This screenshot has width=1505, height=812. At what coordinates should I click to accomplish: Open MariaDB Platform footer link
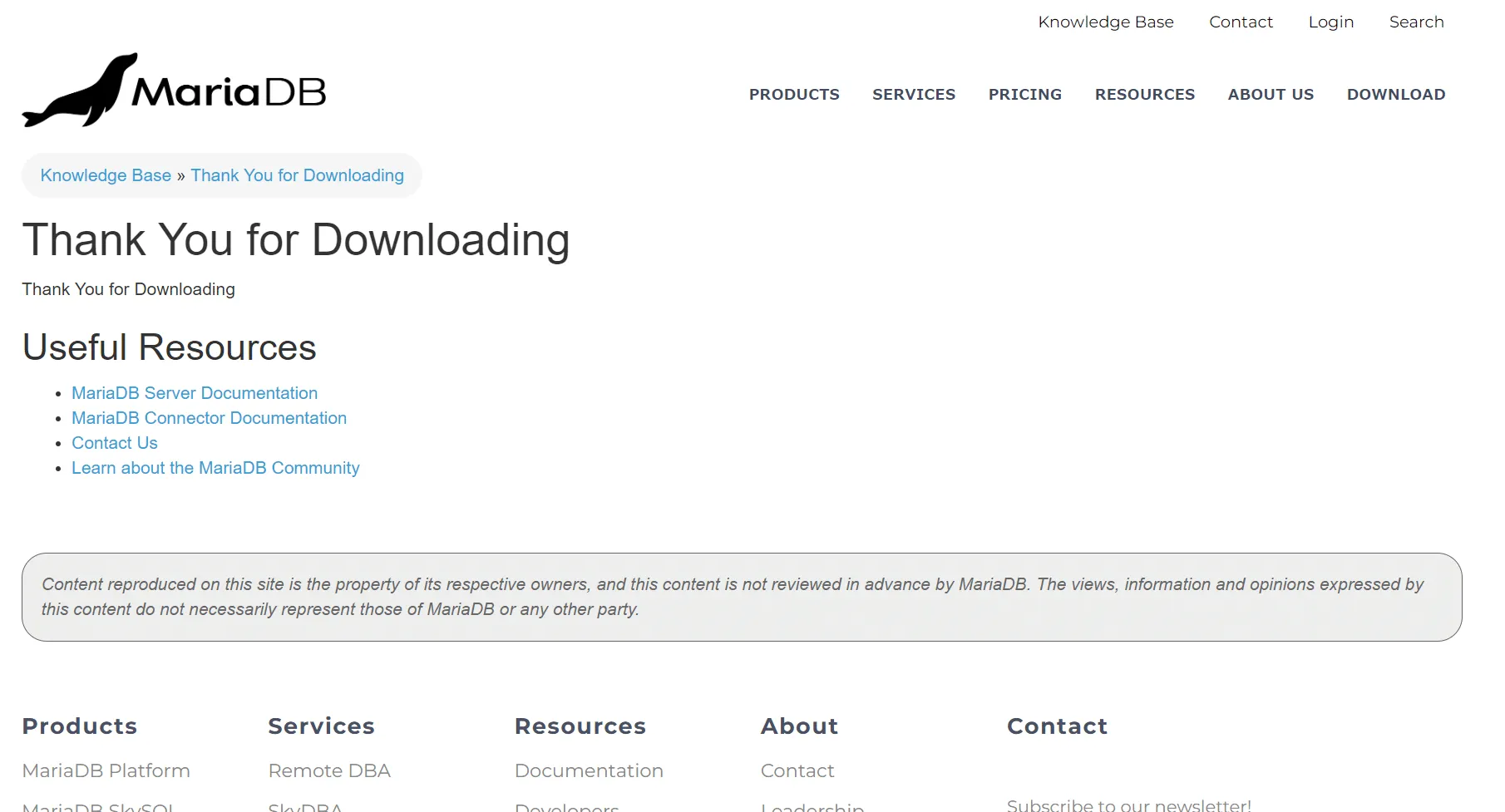[106, 770]
